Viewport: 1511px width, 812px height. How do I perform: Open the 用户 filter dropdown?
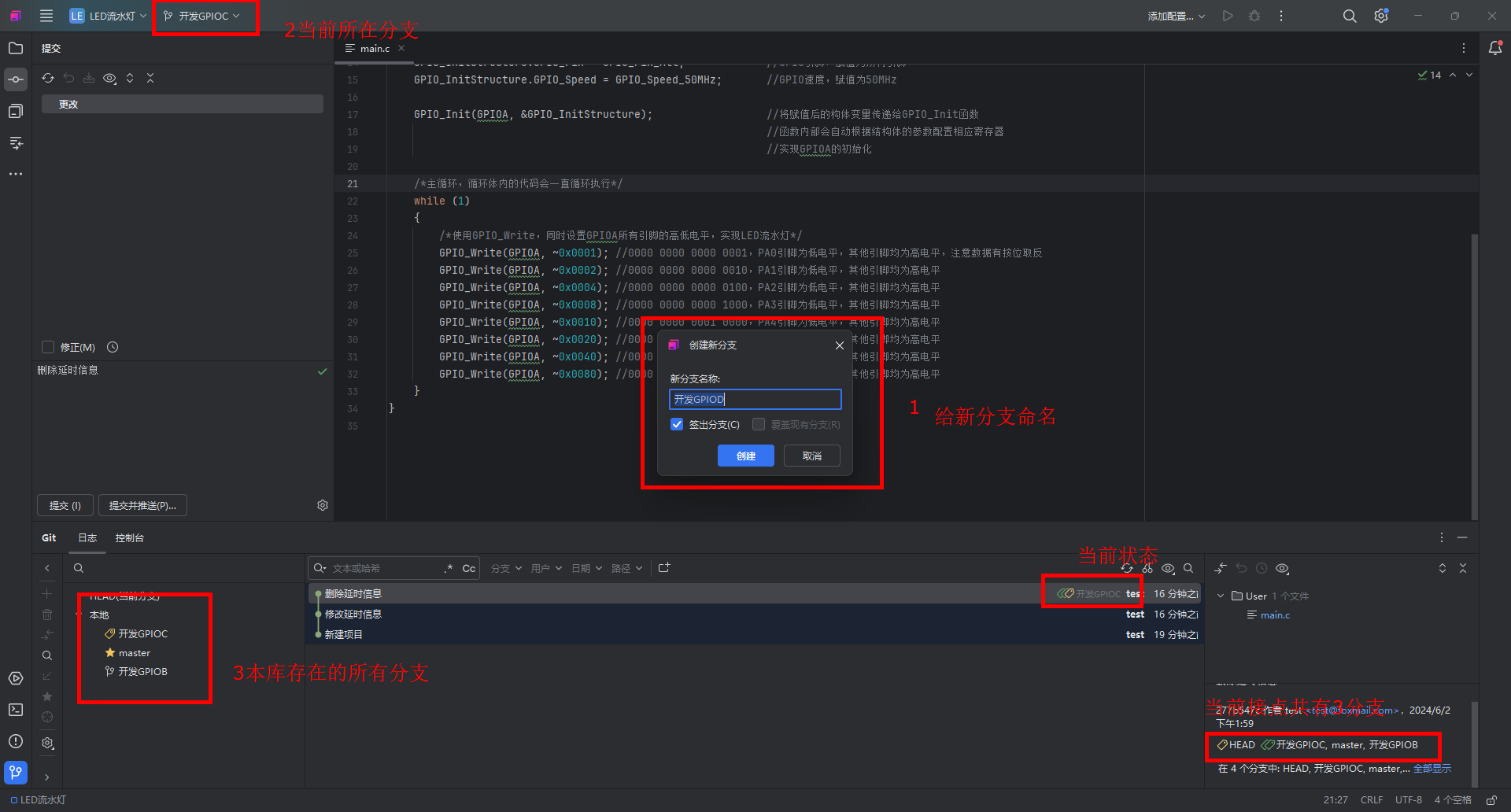pyautogui.click(x=546, y=568)
